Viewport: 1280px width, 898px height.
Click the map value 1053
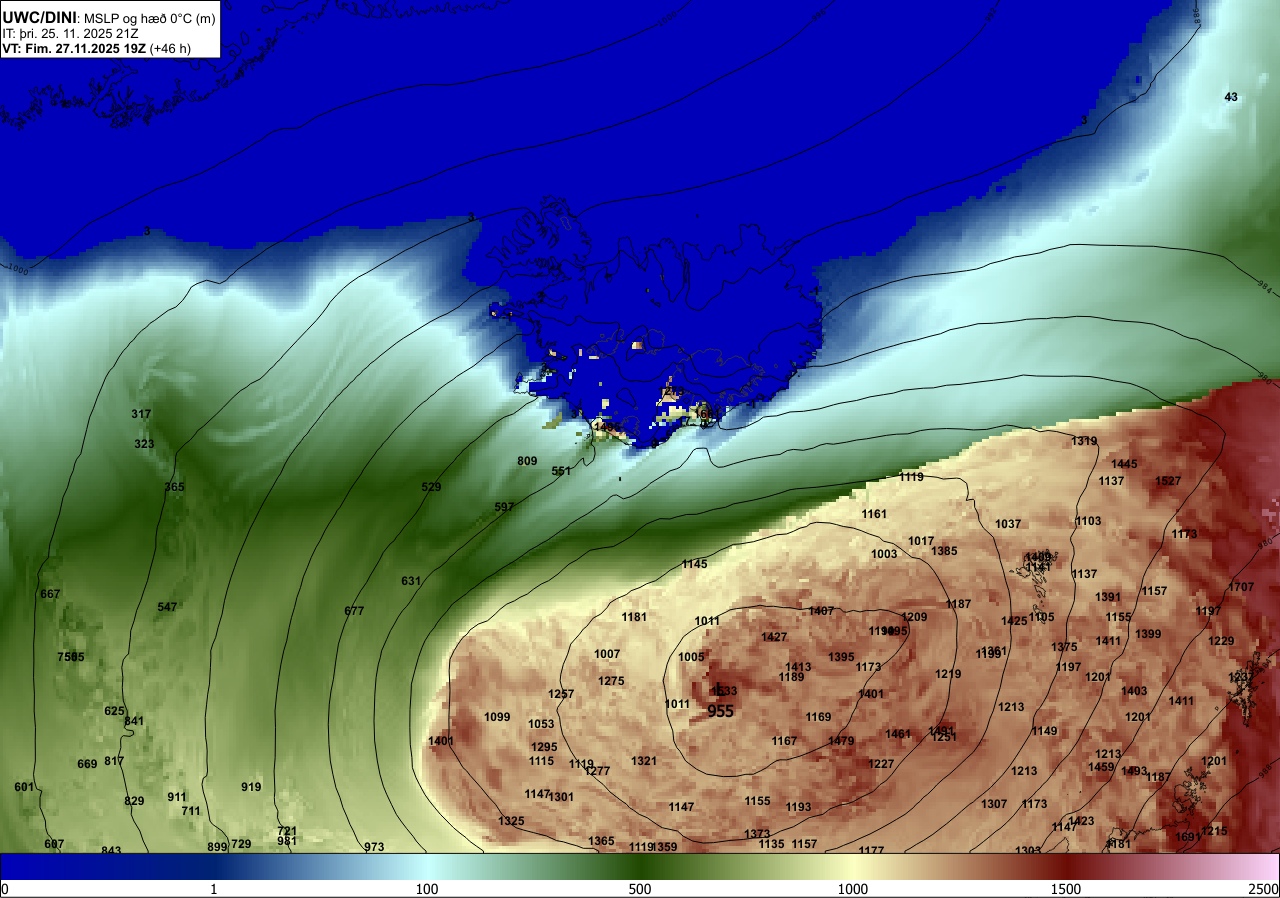[541, 724]
